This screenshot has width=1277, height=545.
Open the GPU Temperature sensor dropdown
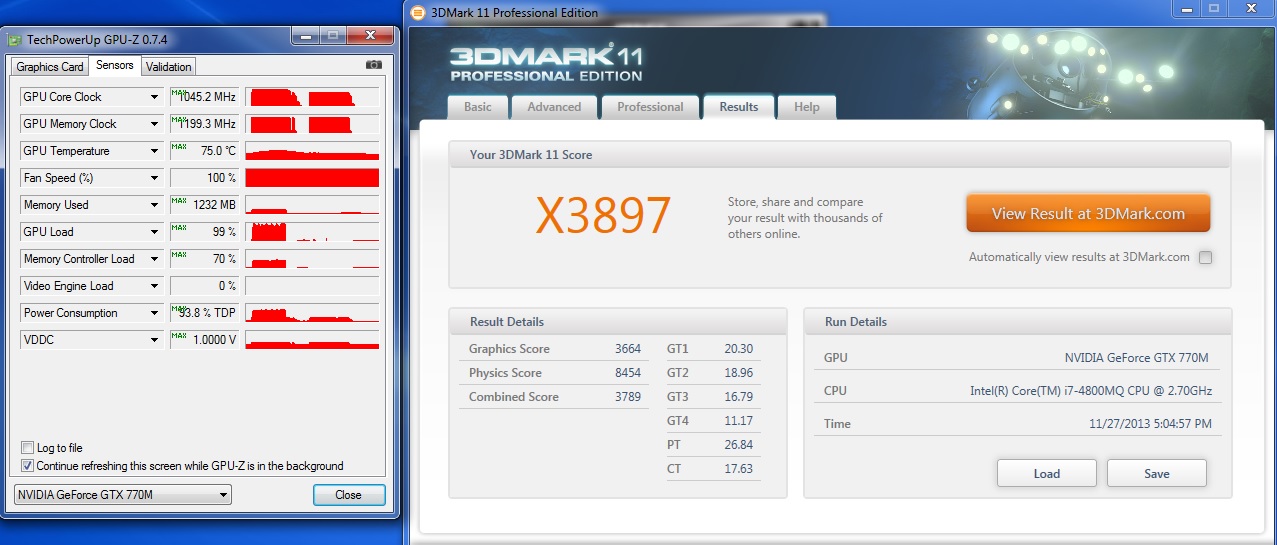155,151
